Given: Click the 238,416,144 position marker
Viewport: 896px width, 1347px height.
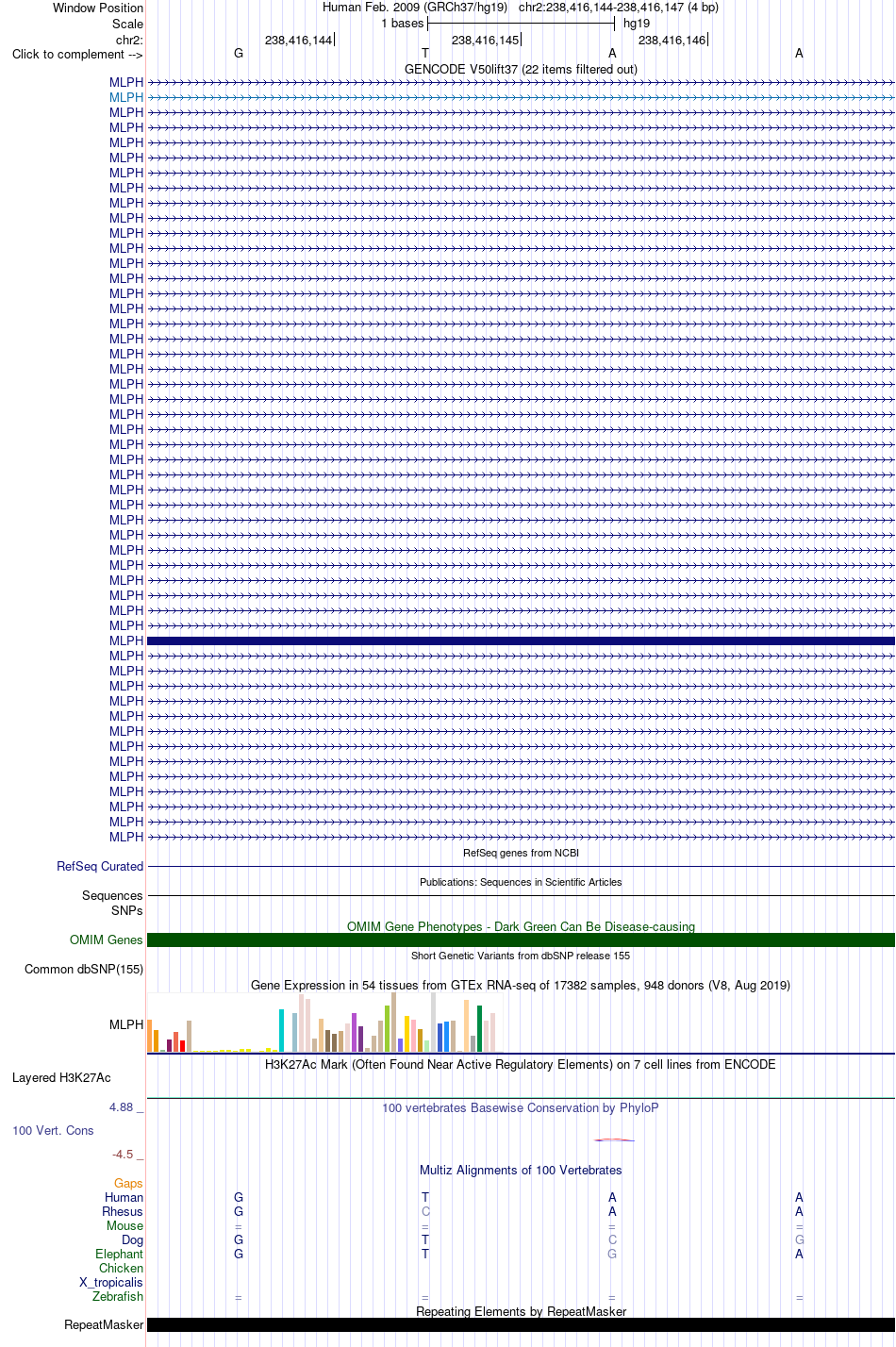Looking at the screenshot, I should tap(299, 40).
